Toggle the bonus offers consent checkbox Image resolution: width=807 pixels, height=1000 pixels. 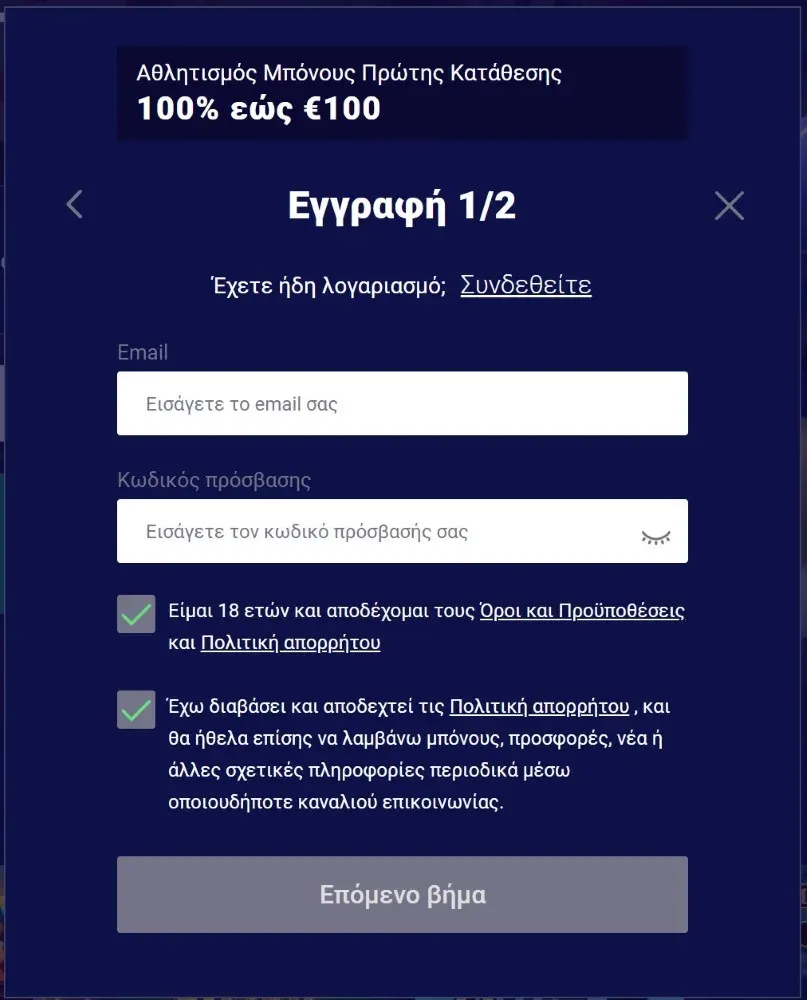(x=136, y=709)
